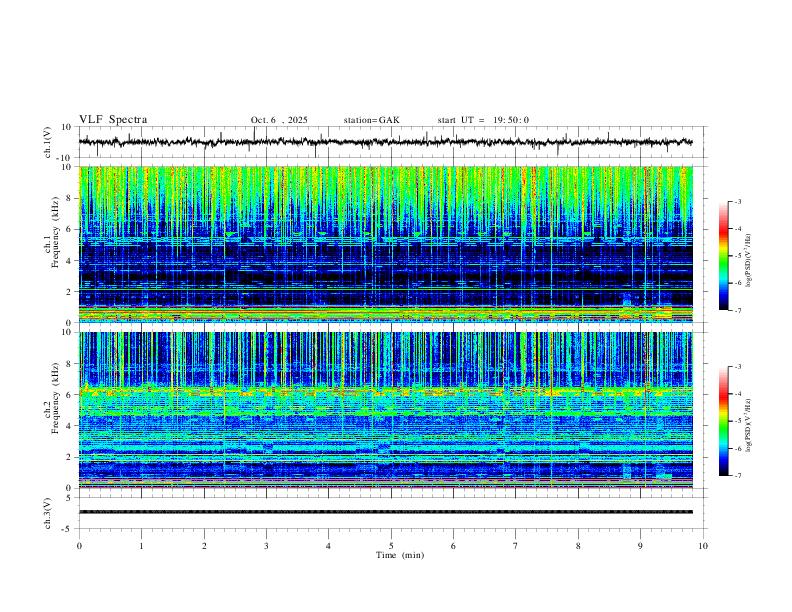Click the "-3" label on ch.2 color bar
Image resolution: width=792 pixels, height=612 pixels.
click(738, 367)
